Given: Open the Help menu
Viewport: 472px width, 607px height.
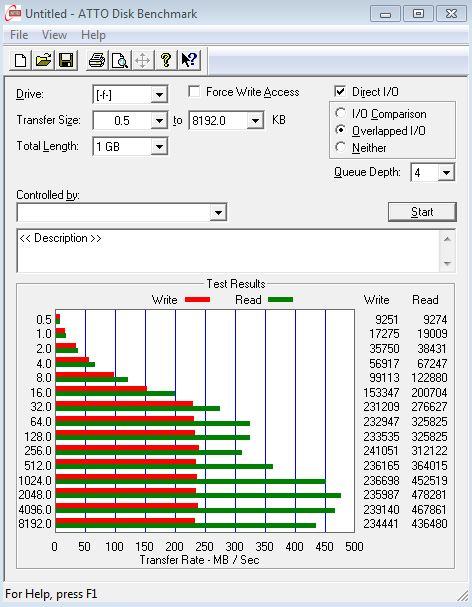Looking at the screenshot, I should pyautogui.click(x=93, y=35).
